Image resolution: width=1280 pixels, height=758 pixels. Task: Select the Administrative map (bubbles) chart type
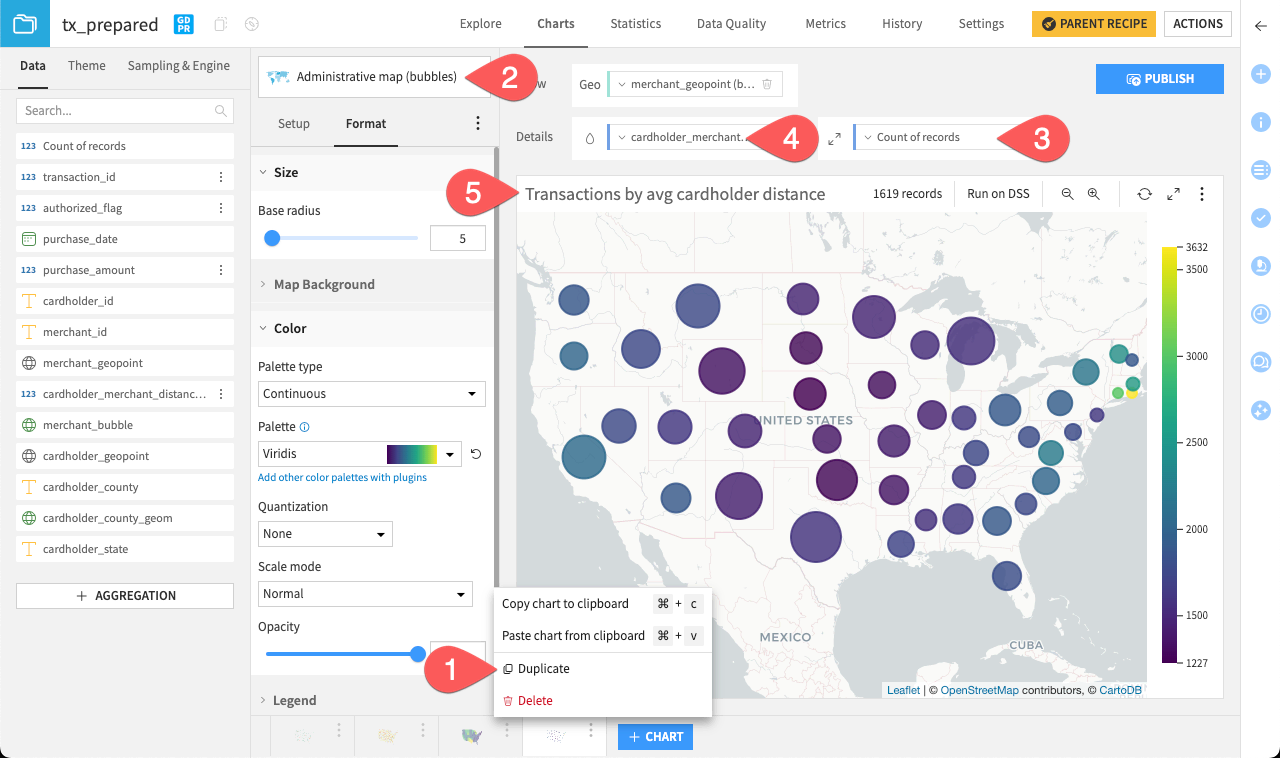point(370,75)
